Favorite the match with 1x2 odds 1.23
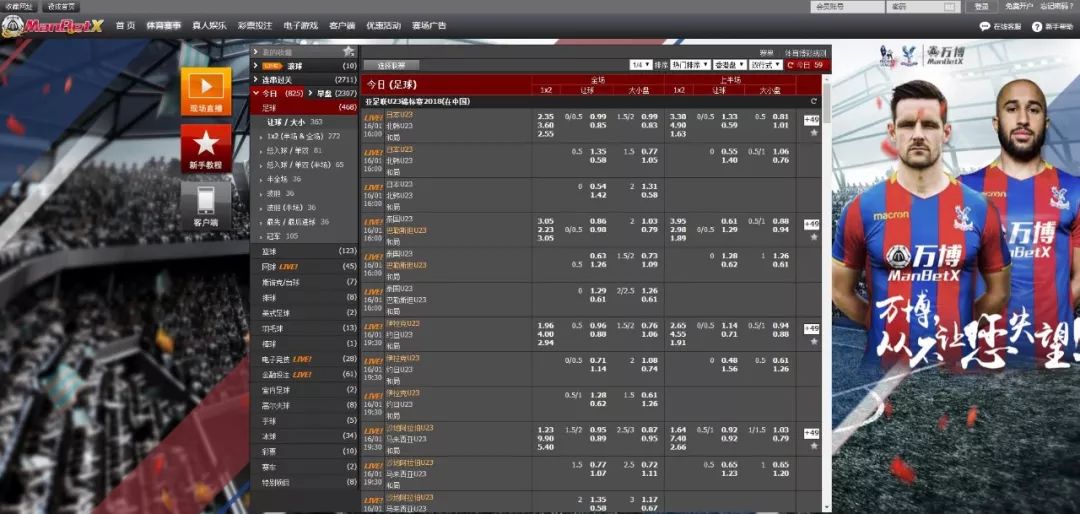The image size is (1080, 514). point(813,445)
